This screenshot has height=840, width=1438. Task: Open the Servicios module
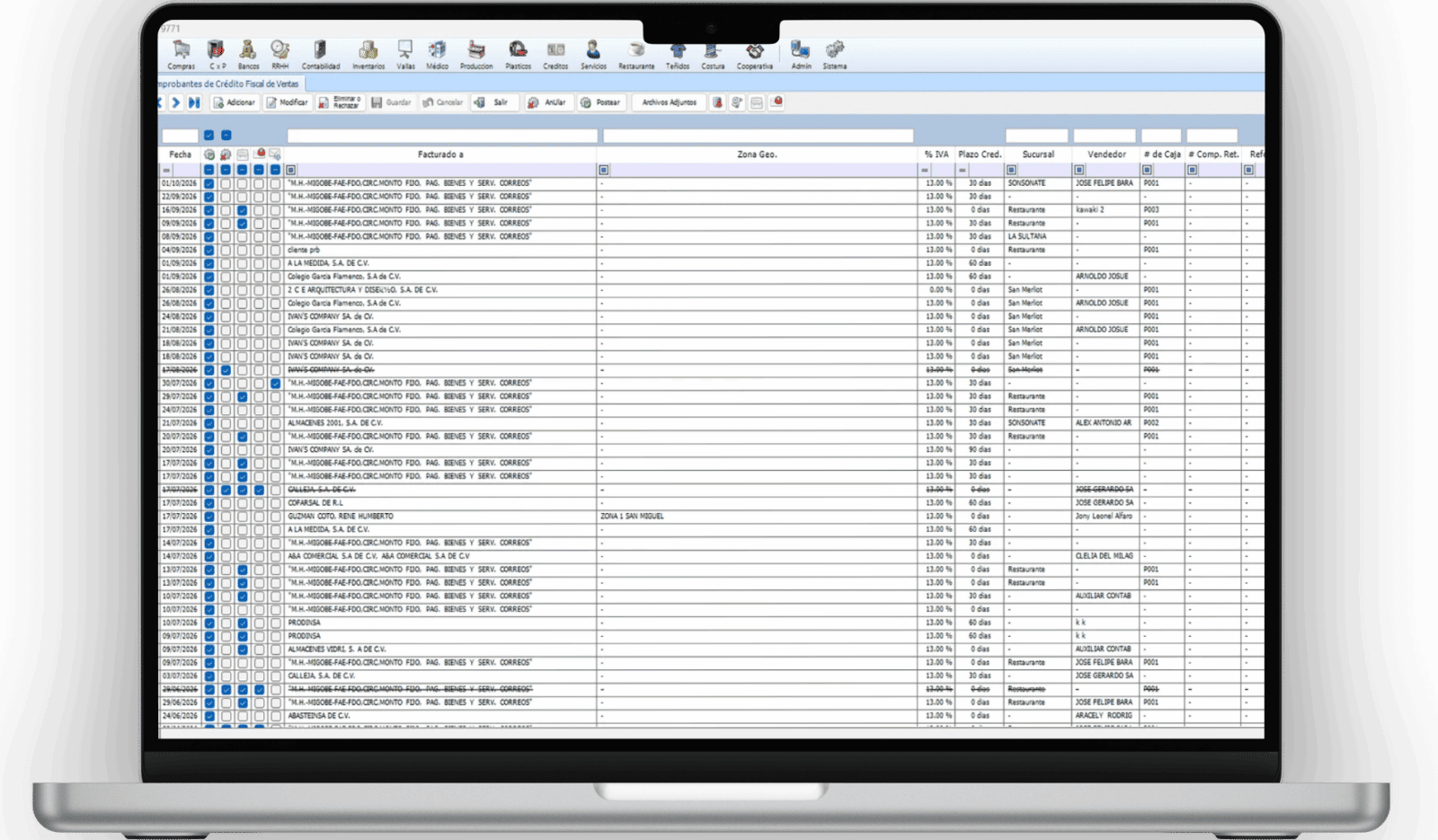pyautogui.click(x=593, y=55)
